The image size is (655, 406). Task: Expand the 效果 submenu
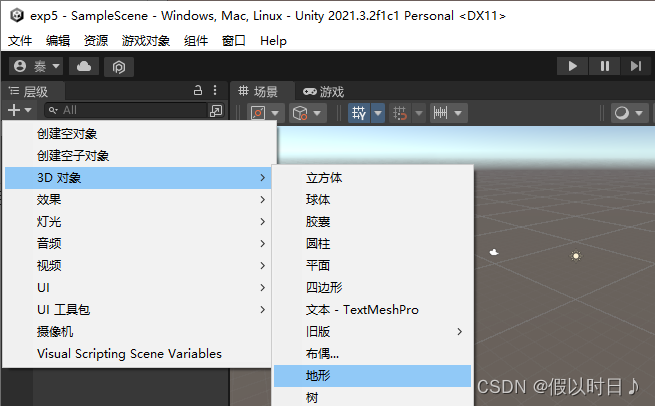pyautogui.click(x=138, y=200)
